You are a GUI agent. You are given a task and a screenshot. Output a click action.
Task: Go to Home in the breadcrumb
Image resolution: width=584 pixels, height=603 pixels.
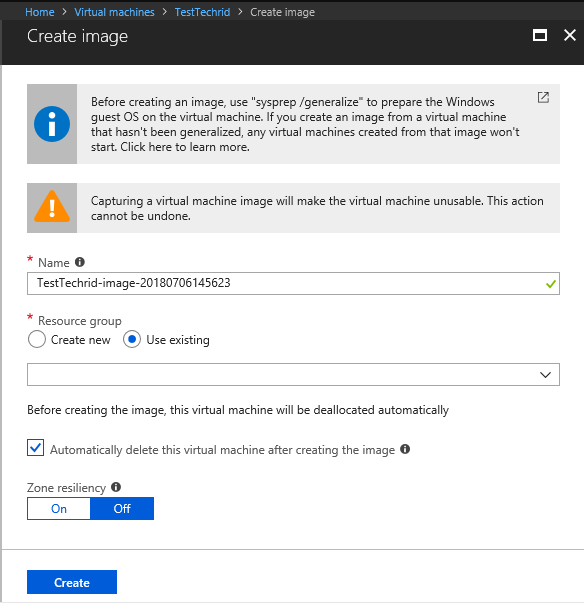tap(40, 12)
